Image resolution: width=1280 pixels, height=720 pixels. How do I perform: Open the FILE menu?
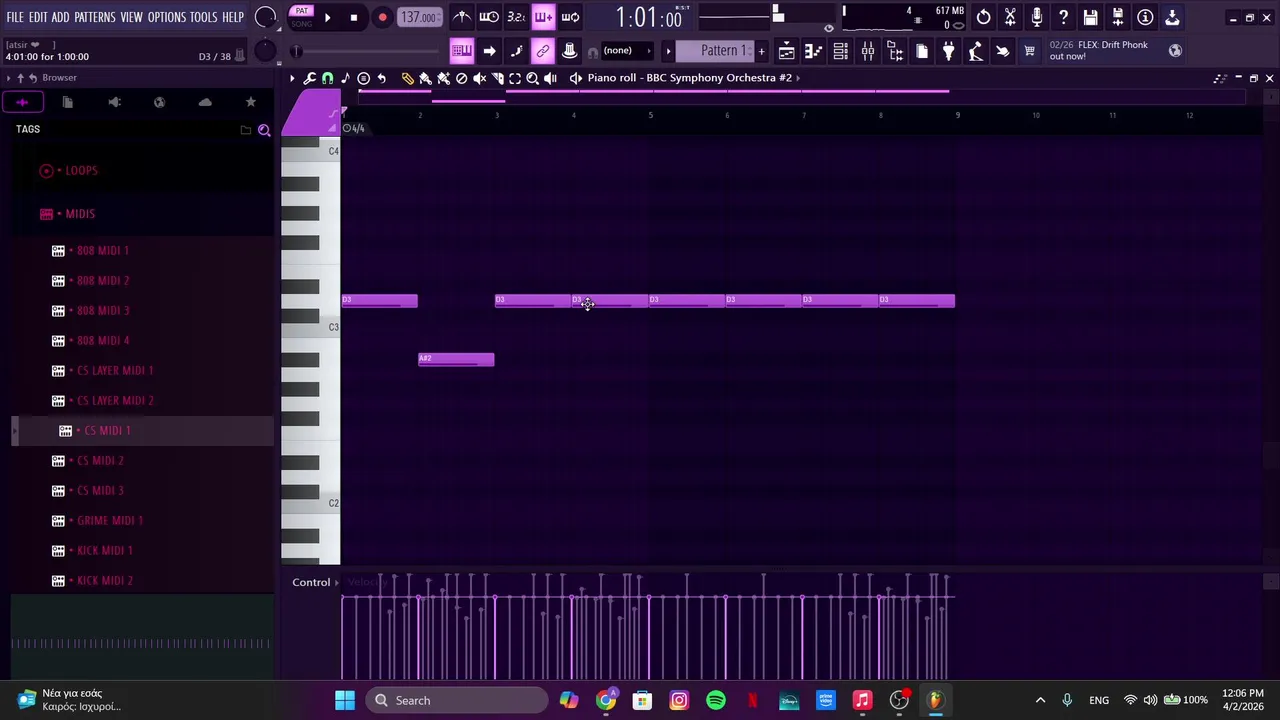[15, 17]
